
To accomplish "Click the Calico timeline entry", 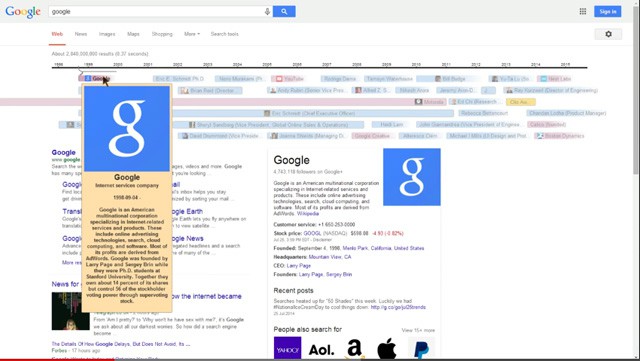I will coord(547,125).
